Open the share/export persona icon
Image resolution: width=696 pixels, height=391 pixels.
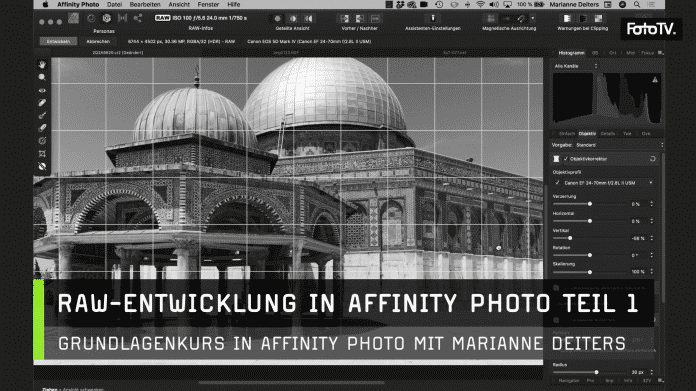(x=138, y=19)
